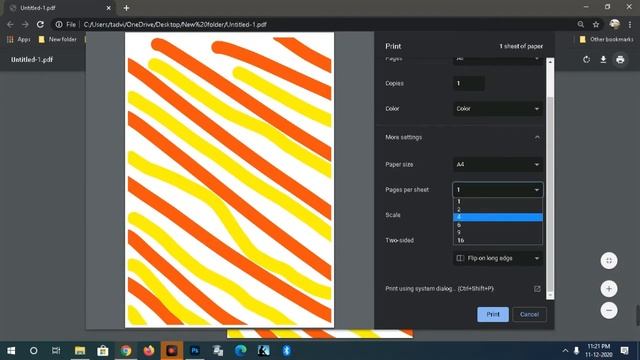Choose 9 in pages per sheet list
The height and width of the screenshot is (360, 640).
[x=498, y=233]
